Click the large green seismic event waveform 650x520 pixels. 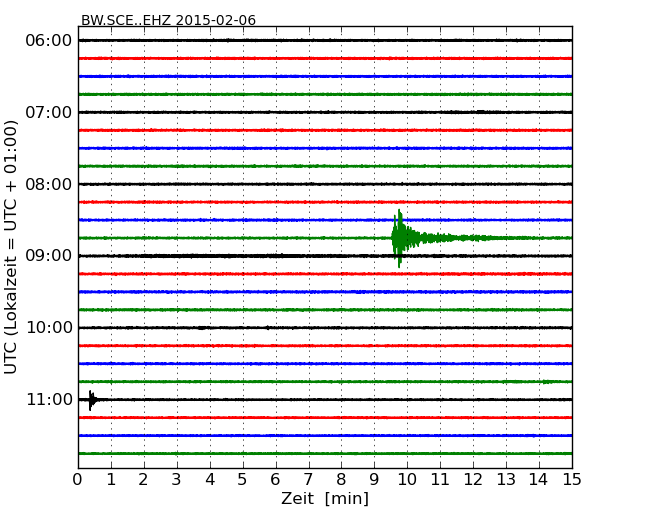[400, 238]
